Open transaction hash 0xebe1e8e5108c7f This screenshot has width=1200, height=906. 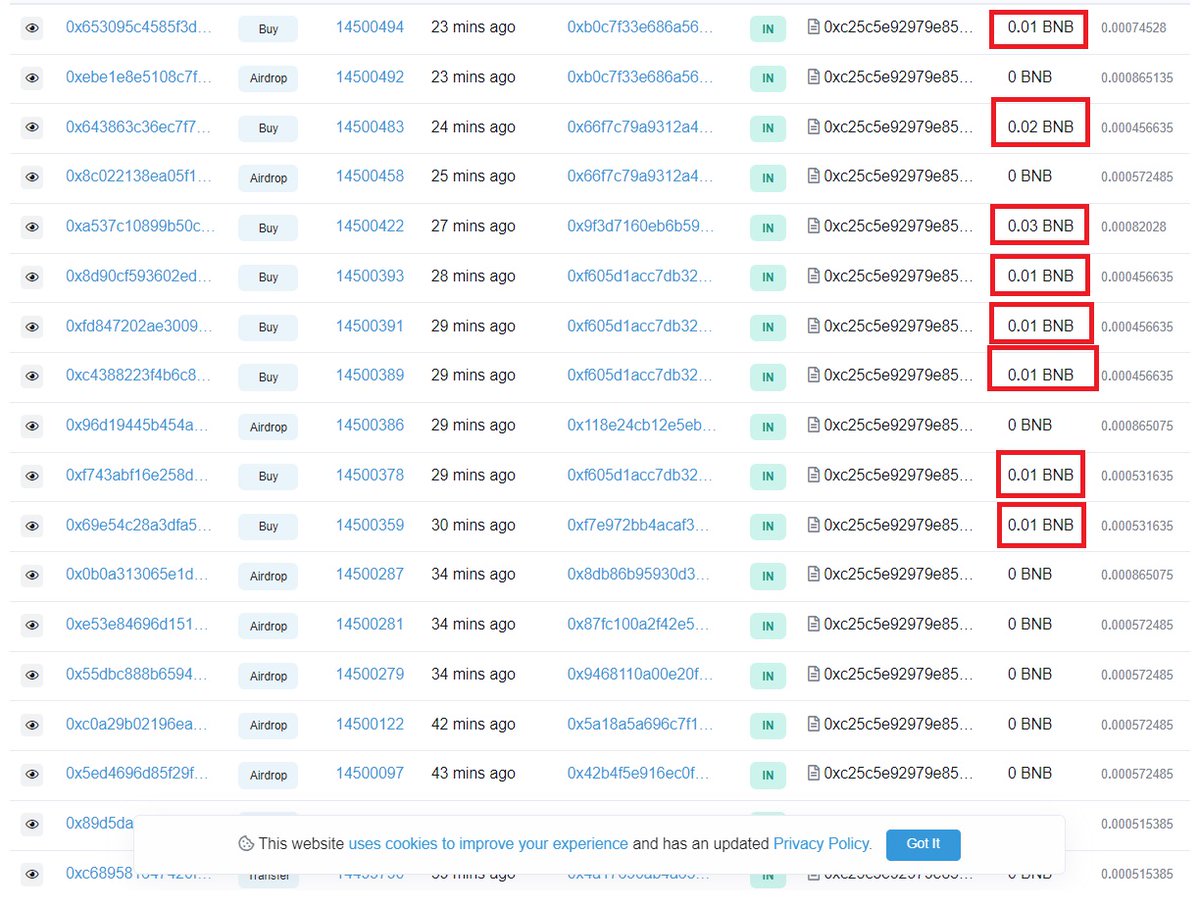(139, 77)
